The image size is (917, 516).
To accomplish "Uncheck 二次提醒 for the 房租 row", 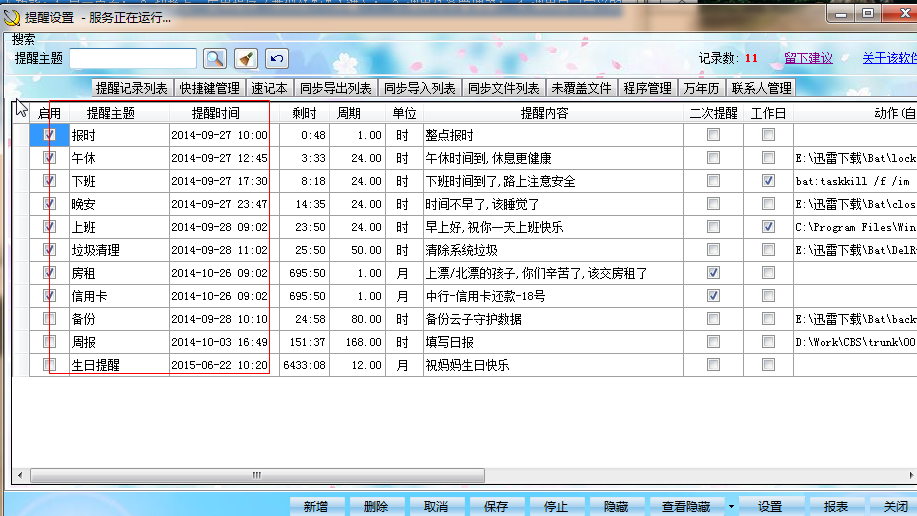I will [713, 273].
